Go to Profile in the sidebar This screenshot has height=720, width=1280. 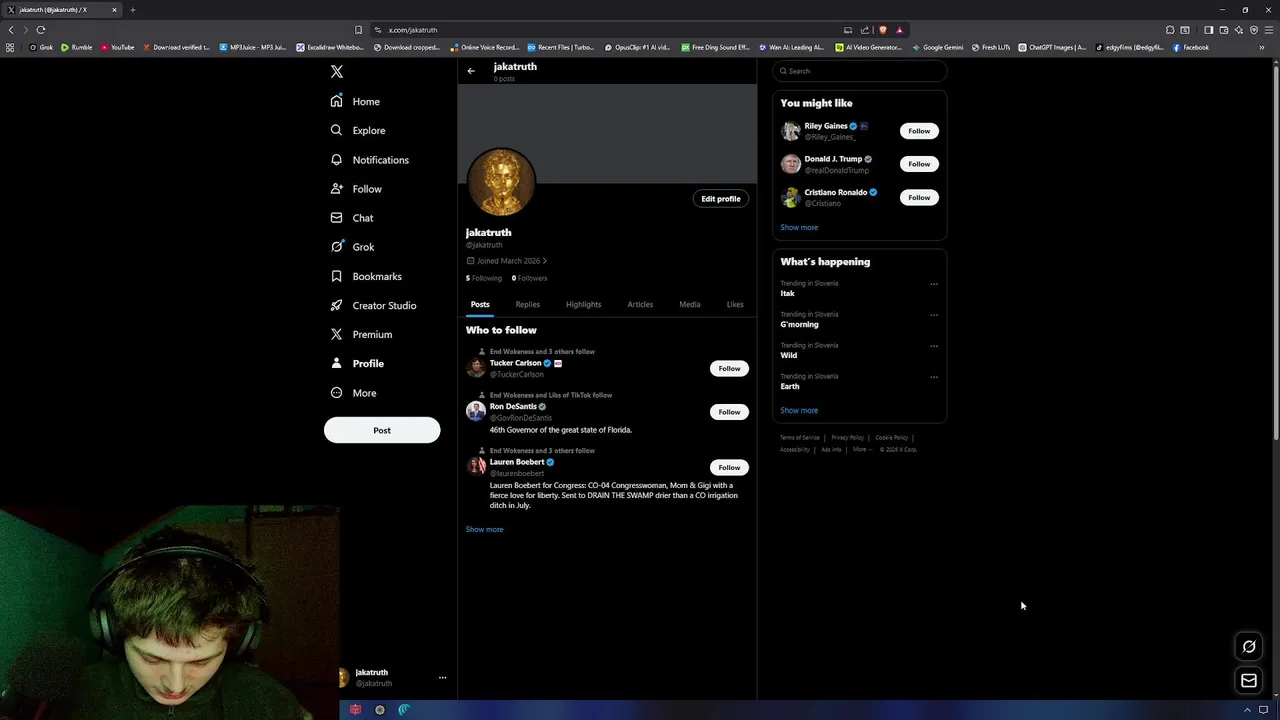[357, 364]
